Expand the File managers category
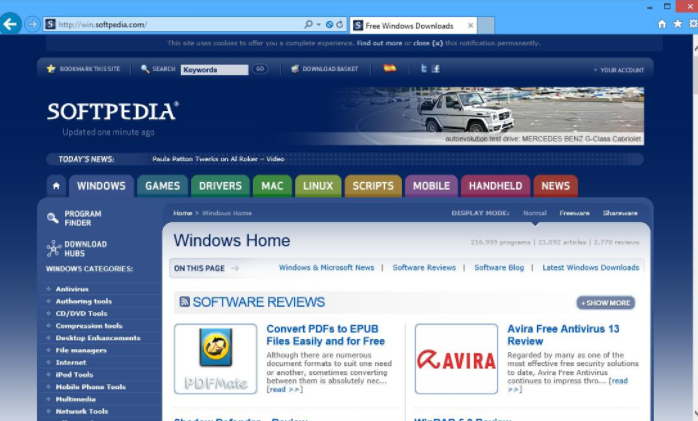This screenshot has width=698, height=421. [x=81, y=350]
